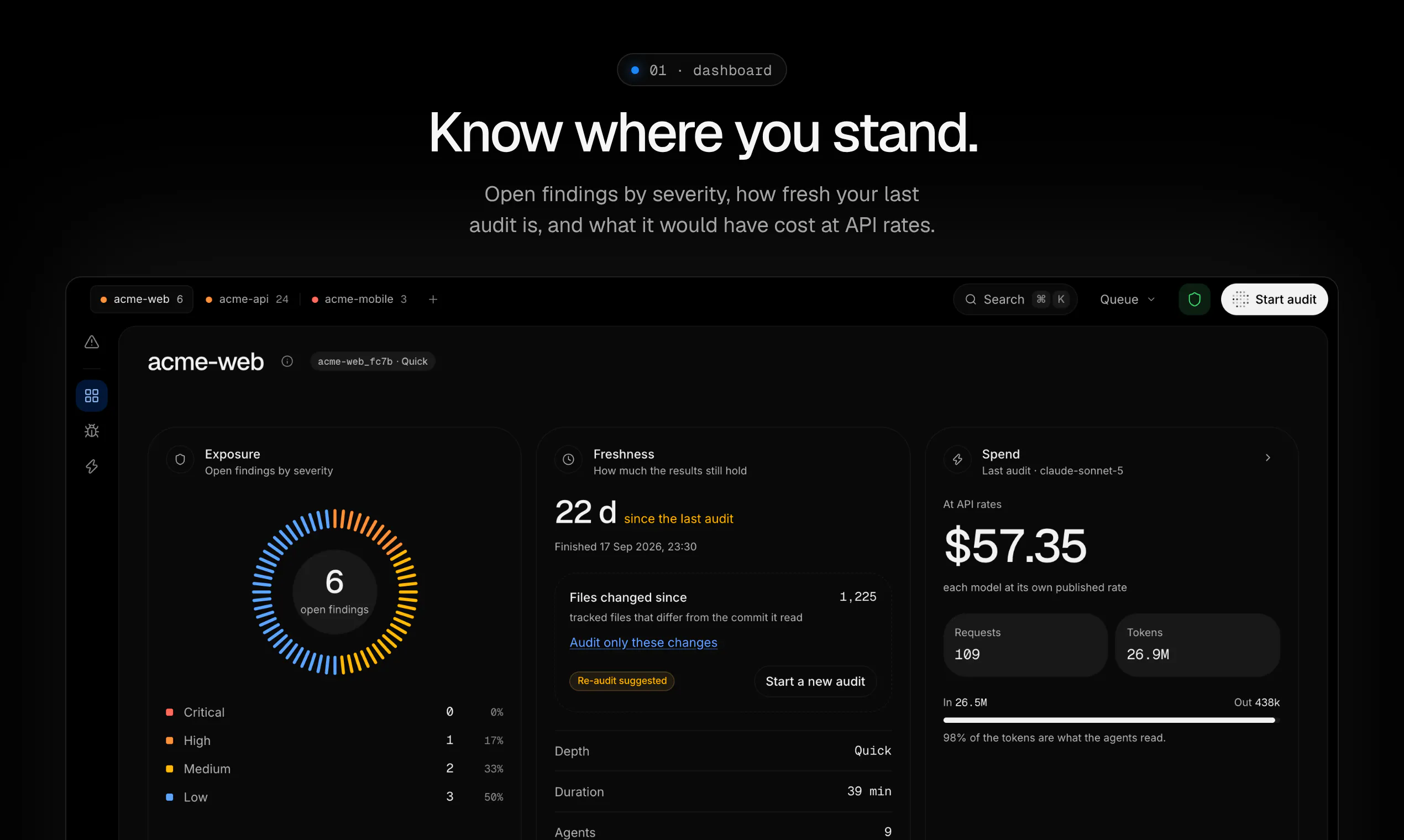This screenshot has height=840, width=1404.
Task: Click the Critical red color swatch
Action: tap(169, 712)
